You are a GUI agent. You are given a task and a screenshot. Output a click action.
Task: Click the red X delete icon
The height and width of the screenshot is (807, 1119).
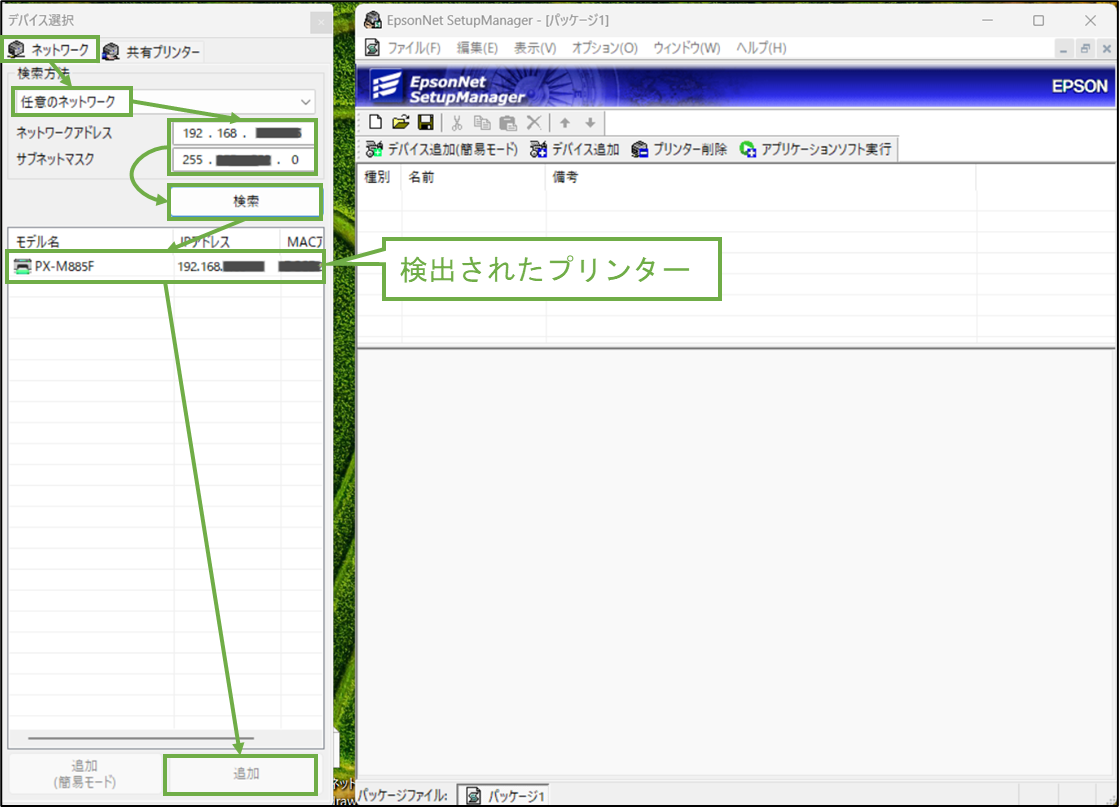pyautogui.click(x=532, y=122)
